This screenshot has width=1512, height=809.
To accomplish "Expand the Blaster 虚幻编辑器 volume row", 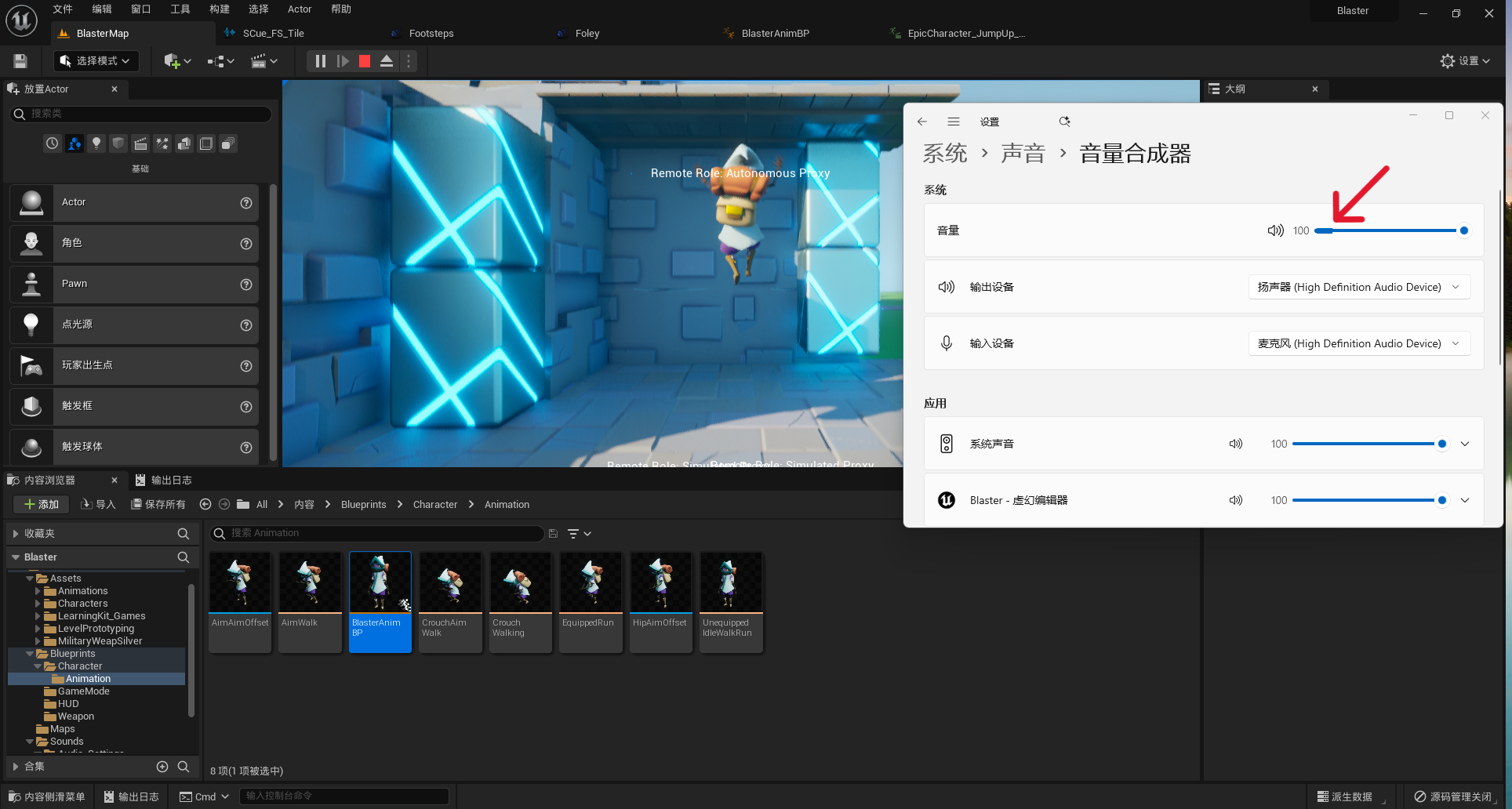I will point(1465,500).
